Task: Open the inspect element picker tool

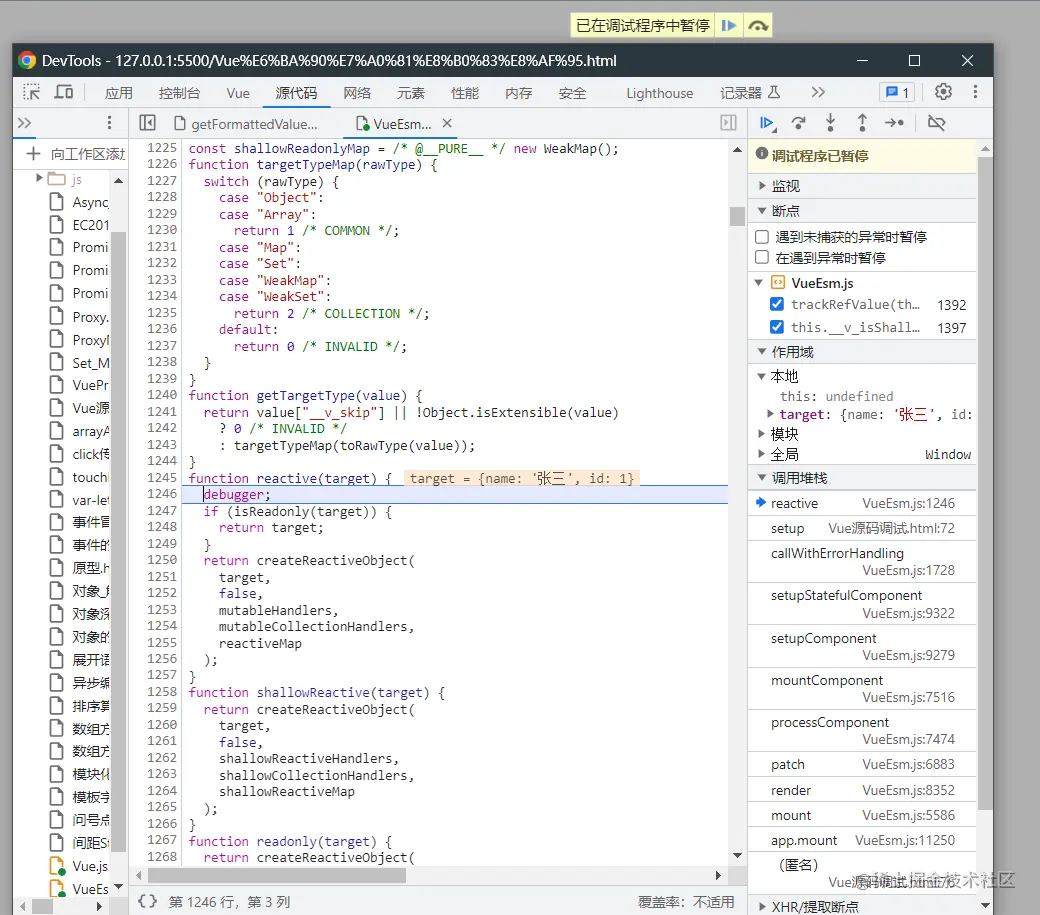Action: [32, 92]
